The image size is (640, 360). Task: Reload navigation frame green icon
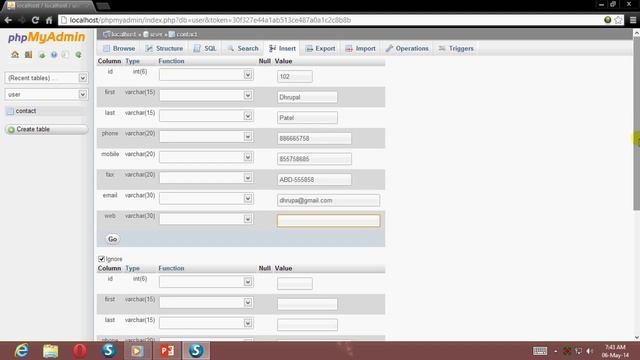(x=78, y=55)
